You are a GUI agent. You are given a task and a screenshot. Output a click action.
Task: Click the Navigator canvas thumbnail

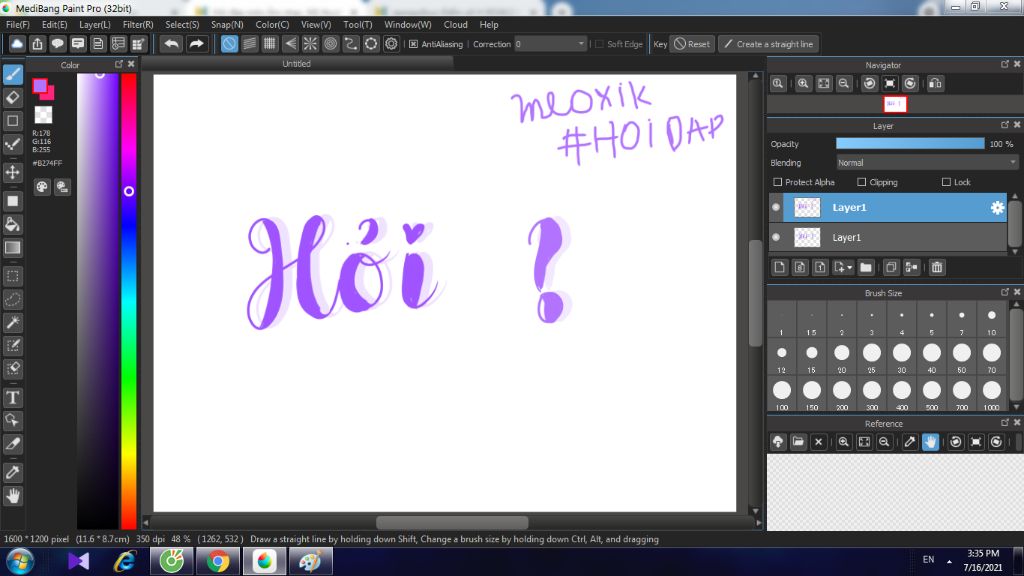tap(895, 104)
